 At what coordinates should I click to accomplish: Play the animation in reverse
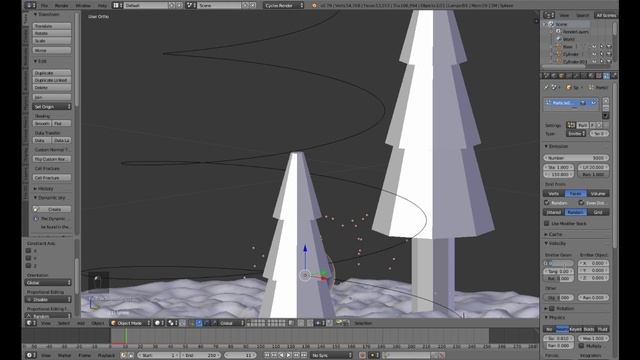tap(282, 355)
